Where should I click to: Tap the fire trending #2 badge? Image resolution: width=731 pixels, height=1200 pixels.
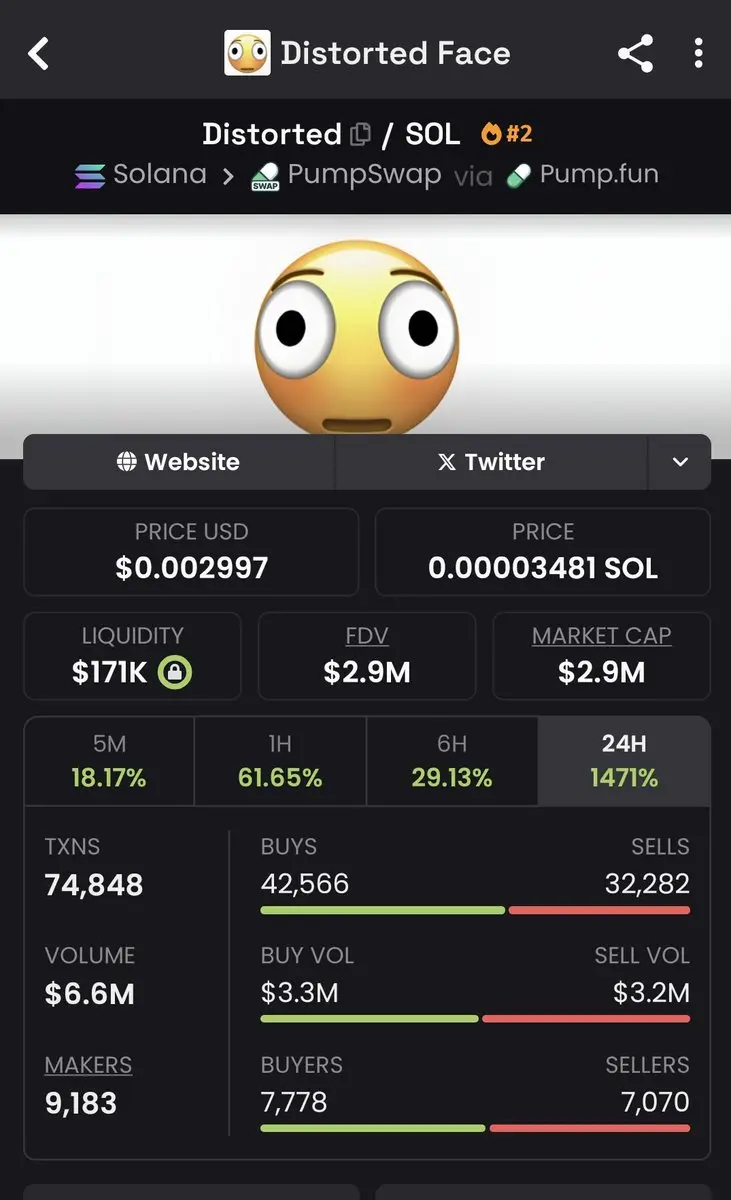coord(506,133)
